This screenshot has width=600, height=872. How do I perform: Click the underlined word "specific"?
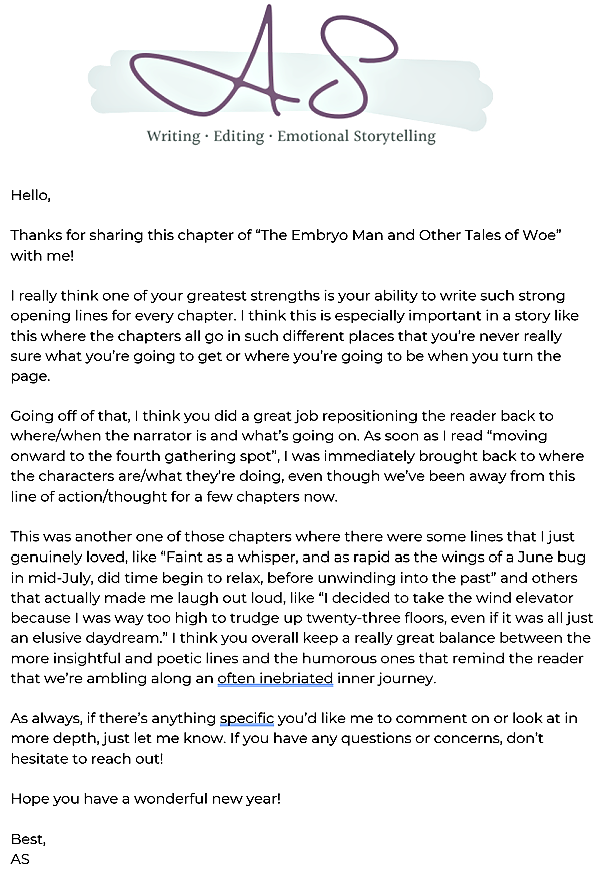tap(247, 719)
